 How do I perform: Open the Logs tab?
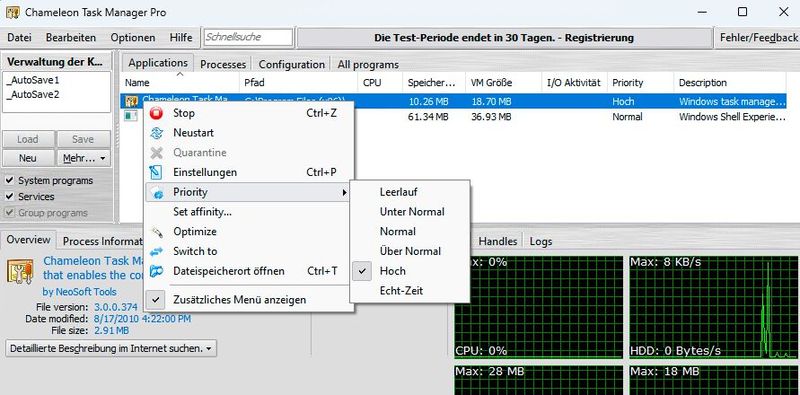(x=541, y=241)
